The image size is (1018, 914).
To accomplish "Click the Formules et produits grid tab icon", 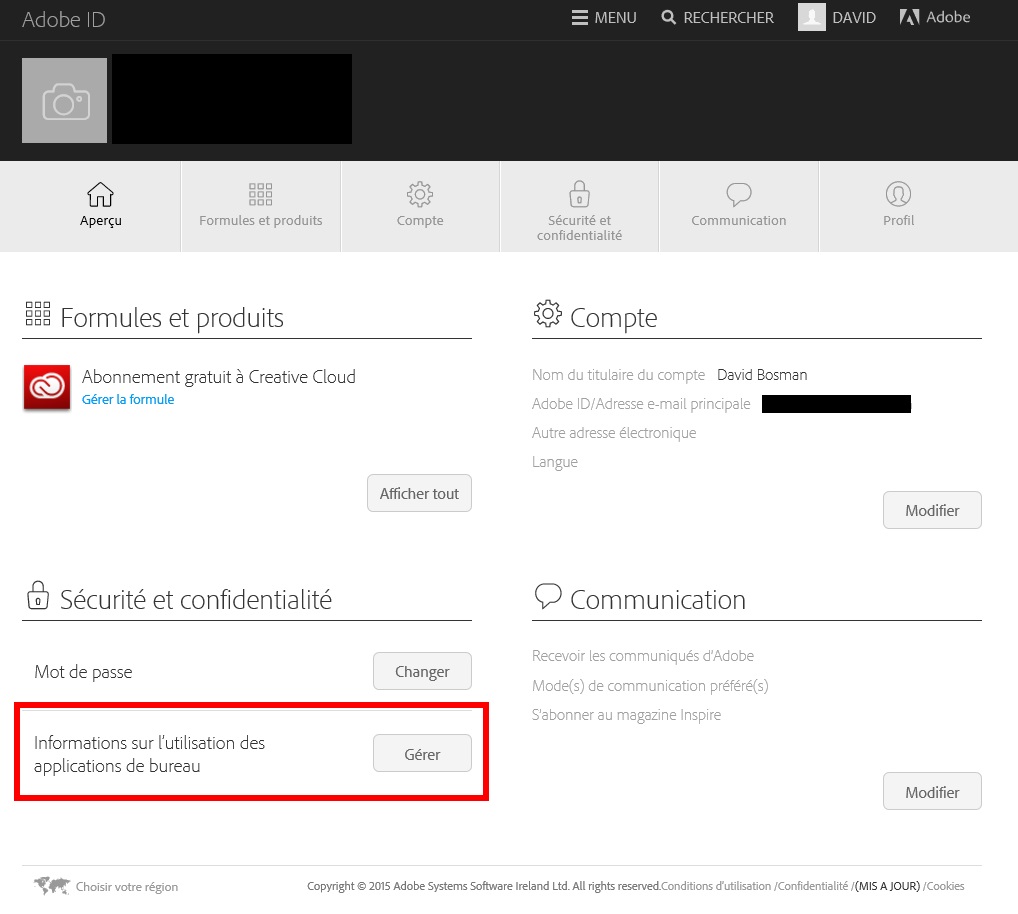I will click(x=260, y=194).
